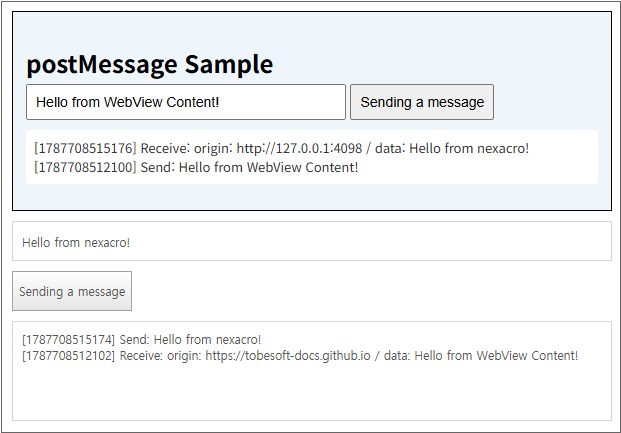The height and width of the screenshot is (433, 621).
Task: Click timestamp [1787708515174] in the bottom textarea
Action: [69, 340]
